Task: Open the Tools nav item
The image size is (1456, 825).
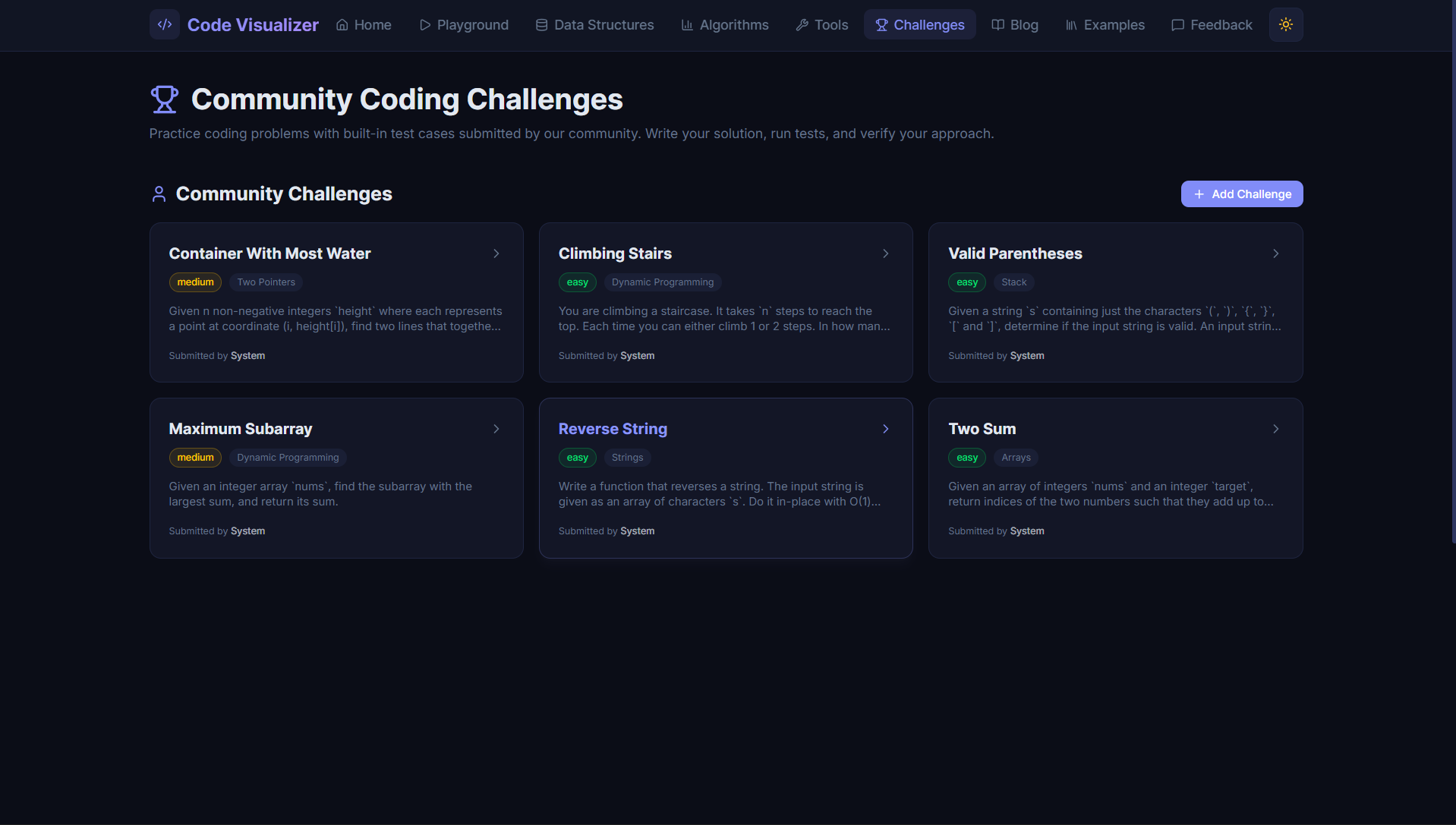Action: 822,25
